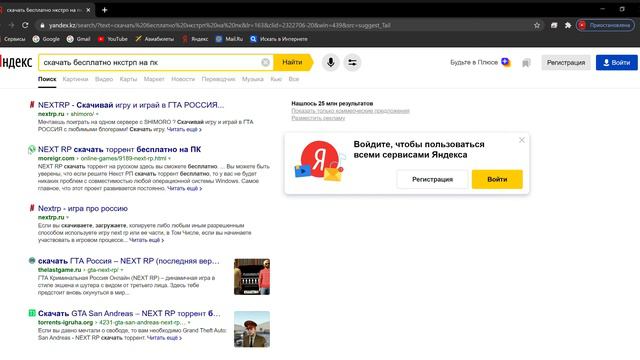The height and width of the screenshot is (360, 640).
Task: Bookmark this page with star icon
Action: 537,25
